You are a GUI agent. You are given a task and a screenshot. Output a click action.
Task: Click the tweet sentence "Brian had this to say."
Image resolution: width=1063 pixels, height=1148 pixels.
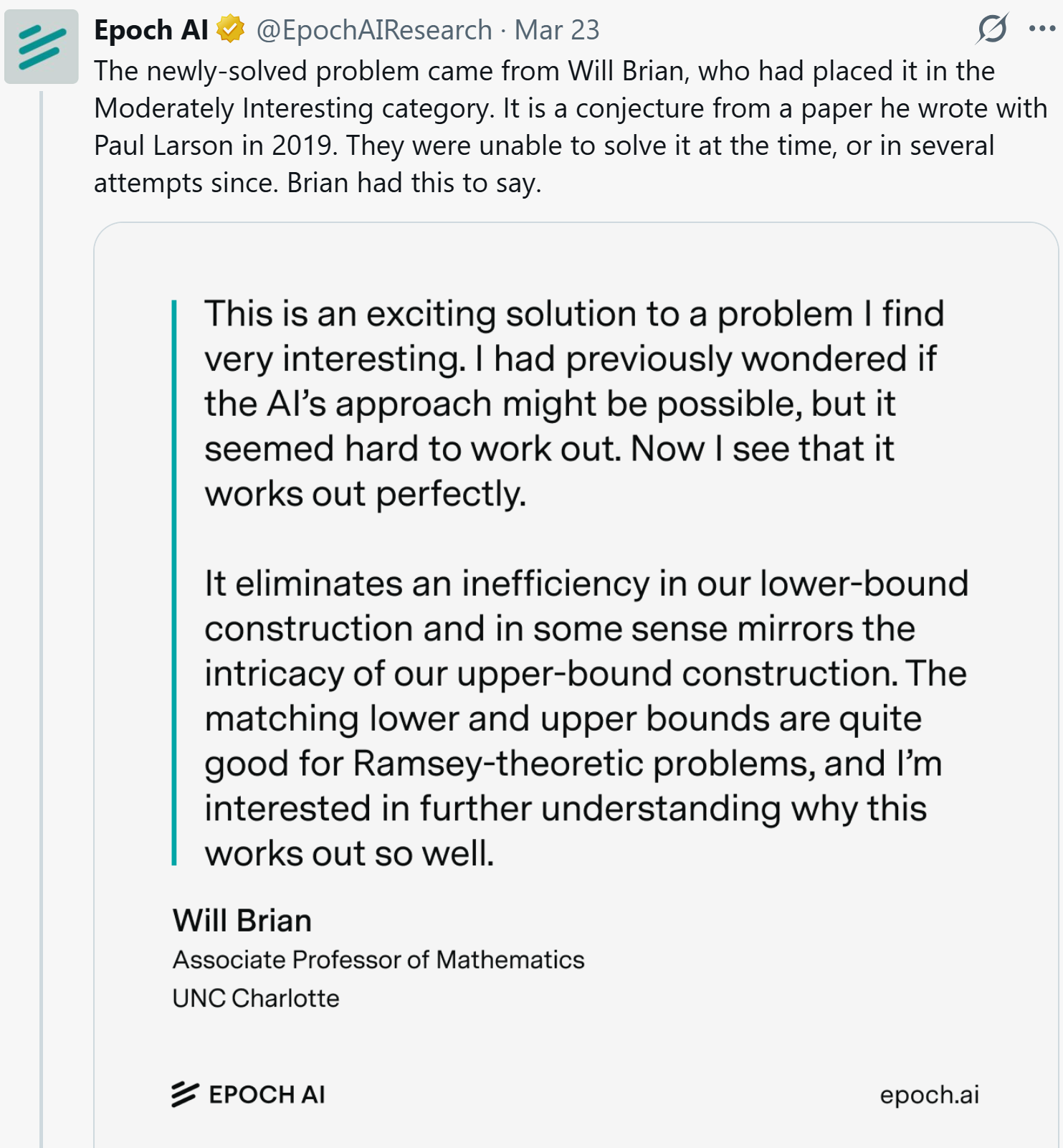tap(414, 183)
